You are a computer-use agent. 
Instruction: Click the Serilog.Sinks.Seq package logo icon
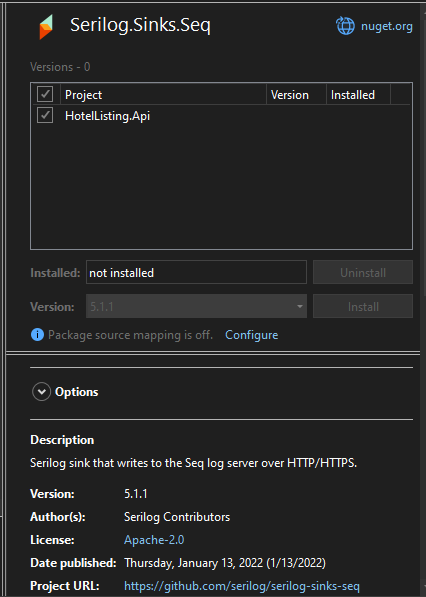[x=46, y=27]
